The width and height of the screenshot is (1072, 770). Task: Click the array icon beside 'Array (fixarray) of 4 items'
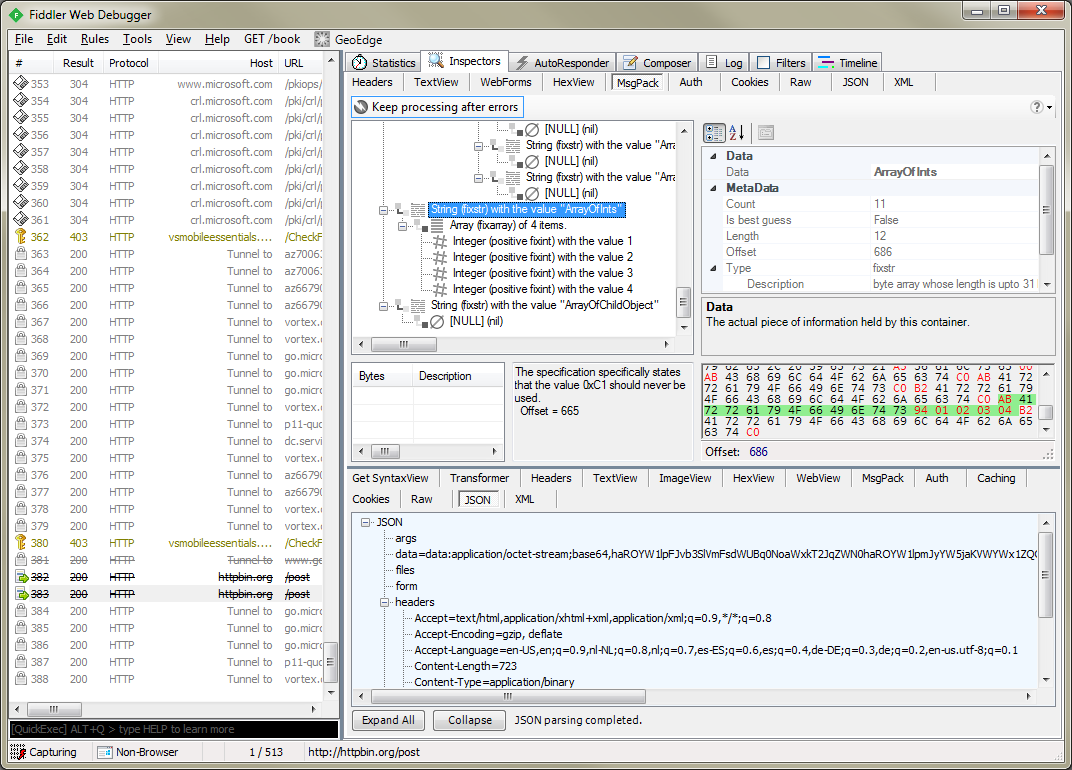click(x=437, y=225)
